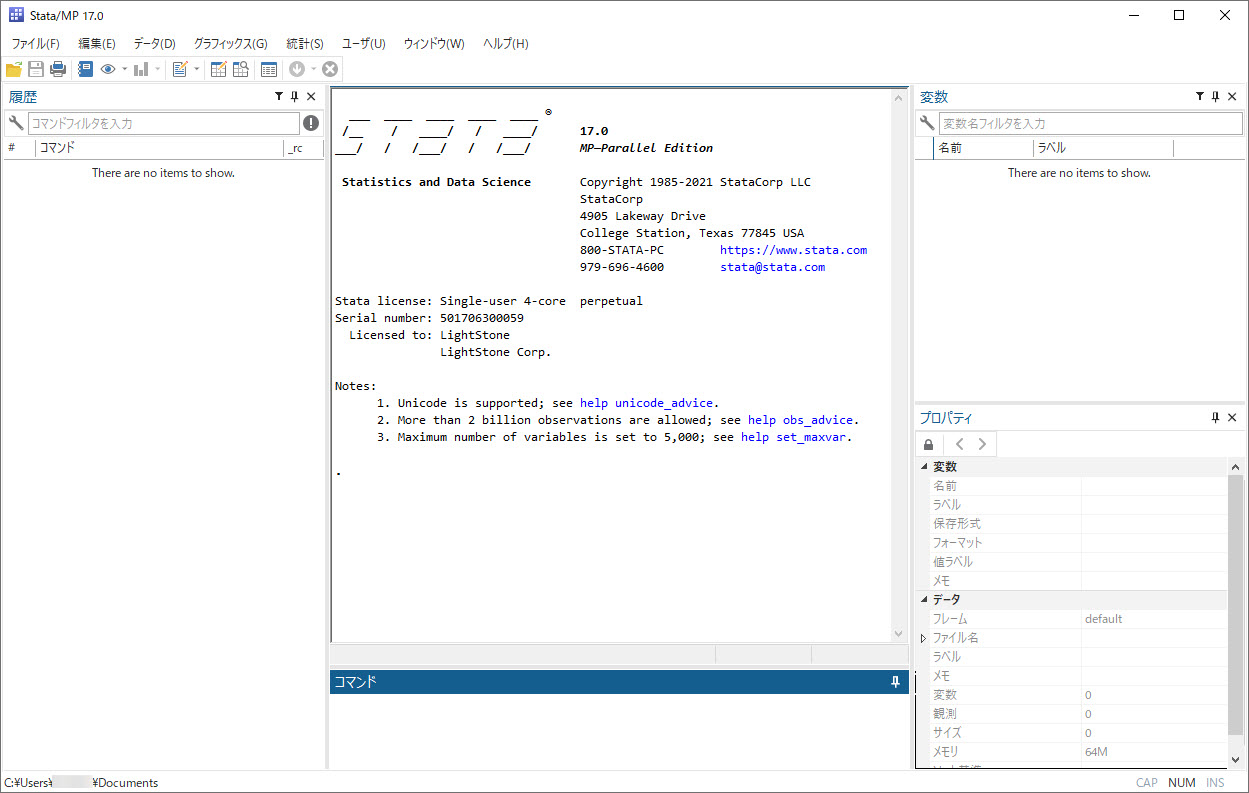Image resolution: width=1249 pixels, height=793 pixels.
Task: Close the Properties (プロパティ) panel
Action: coord(1232,418)
